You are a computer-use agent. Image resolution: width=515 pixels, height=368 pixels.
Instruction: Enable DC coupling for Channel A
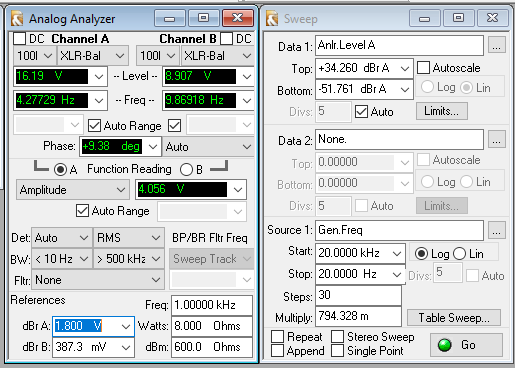click(x=20, y=38)
